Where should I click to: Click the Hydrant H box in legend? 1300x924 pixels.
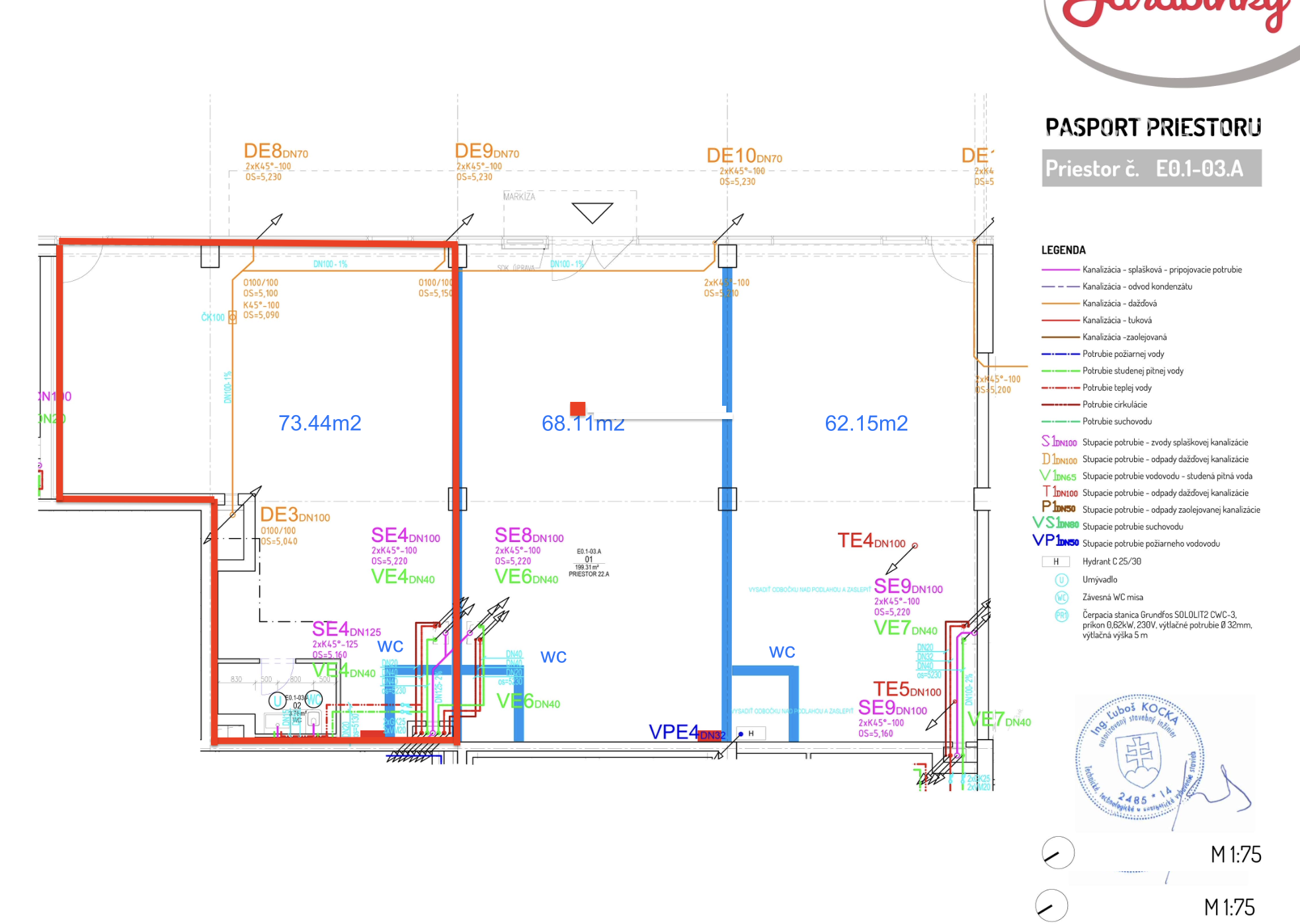click(x=1055, y=562)
